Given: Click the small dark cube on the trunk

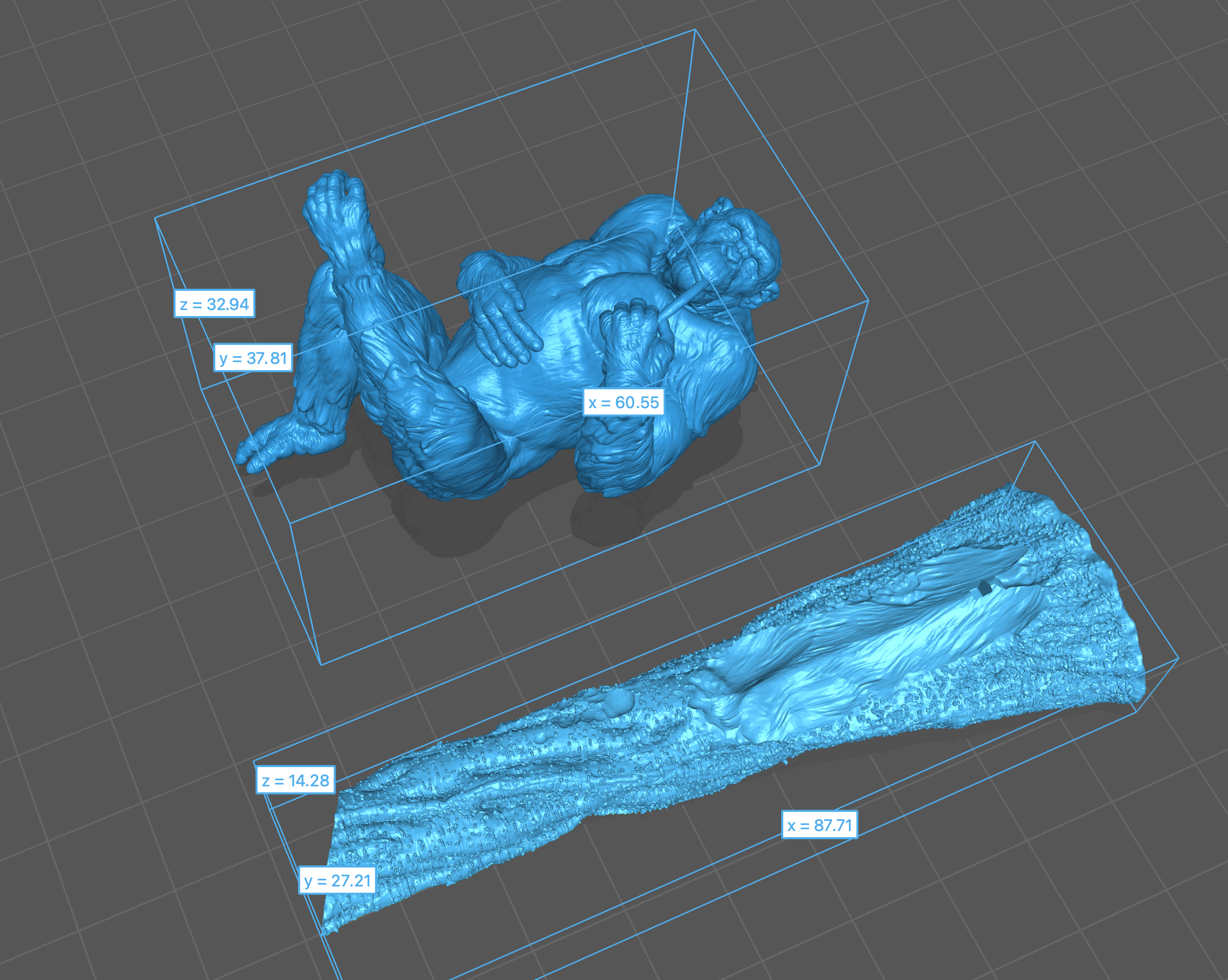Looking at the screenshot, I should tap(984, 588).
